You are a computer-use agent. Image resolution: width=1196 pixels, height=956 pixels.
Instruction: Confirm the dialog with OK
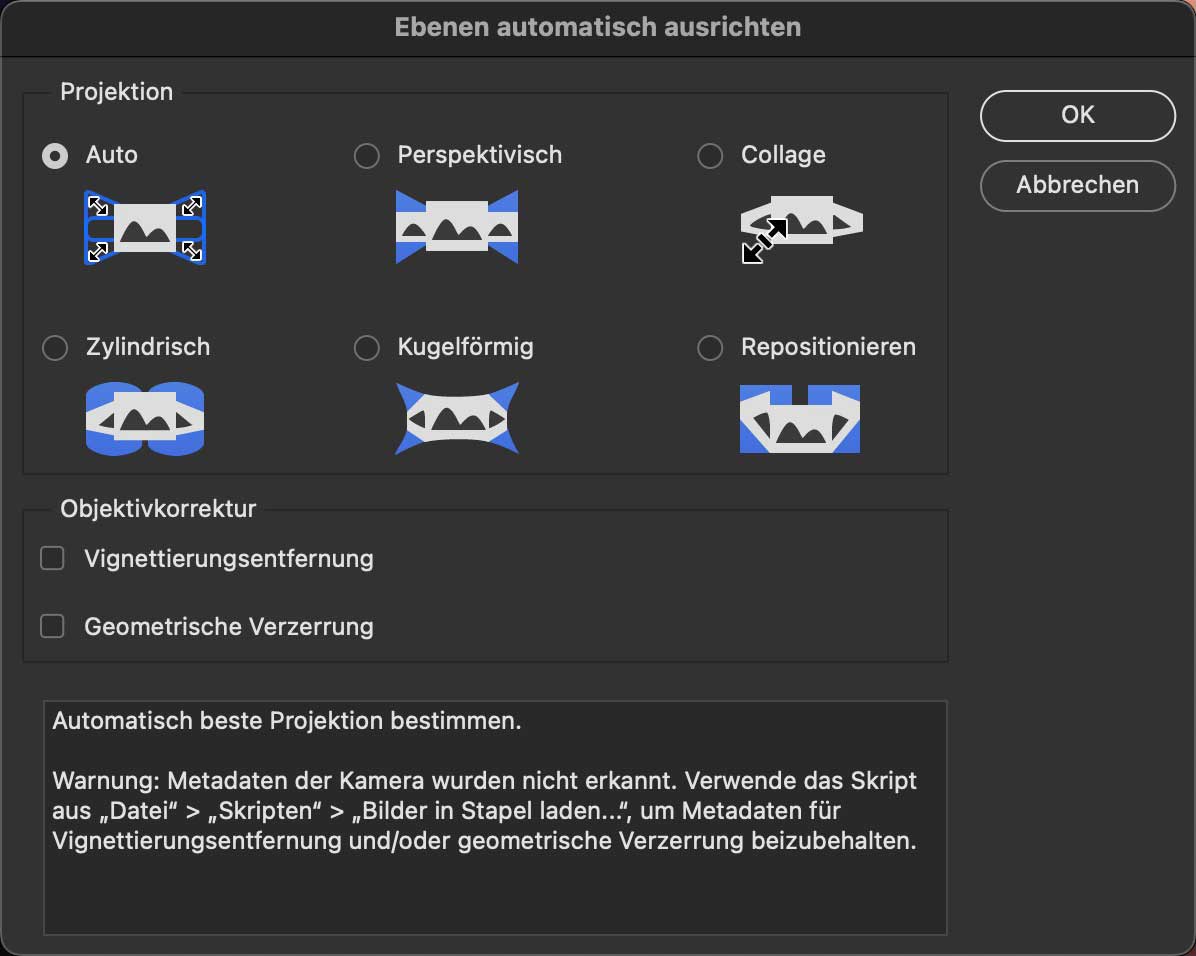(x=1077, y=115)
